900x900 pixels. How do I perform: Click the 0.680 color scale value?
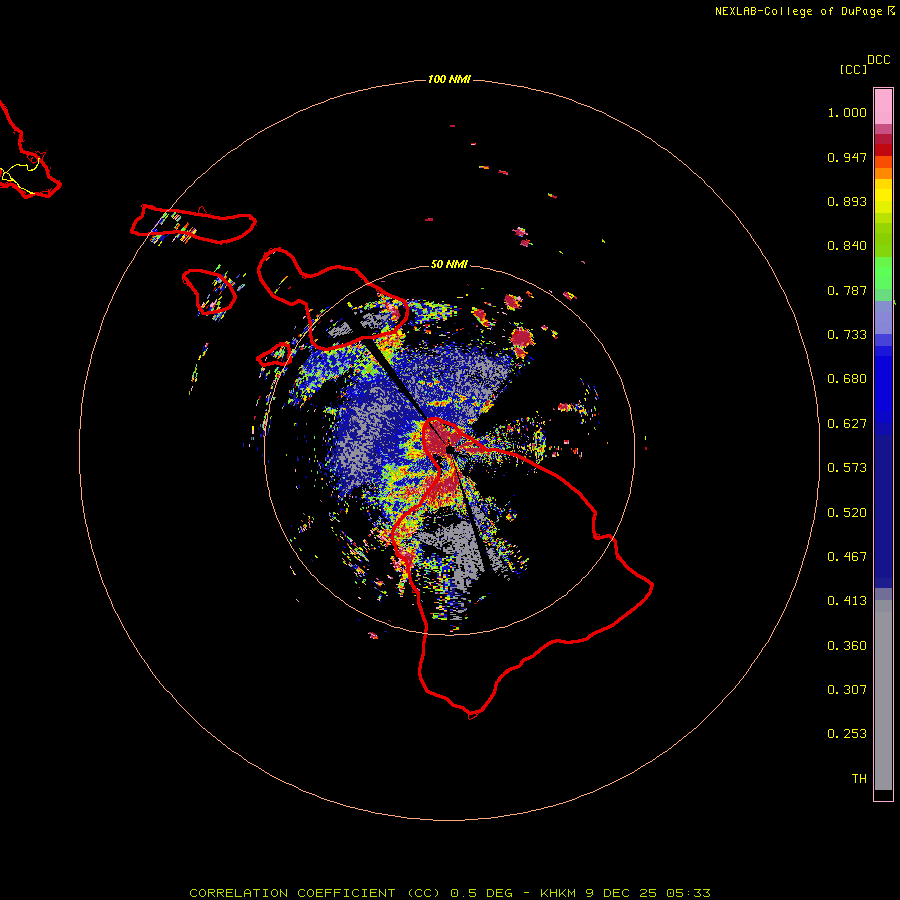tap(847, 379)
